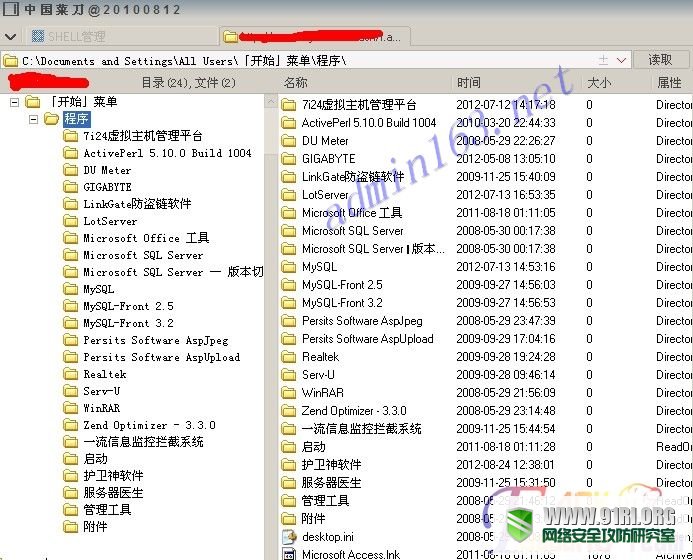The height and width of the screenshot is (560, 693).
Task: Select 一流信息监控拦截系统 in the tree
Action: [x=143, y=442]
